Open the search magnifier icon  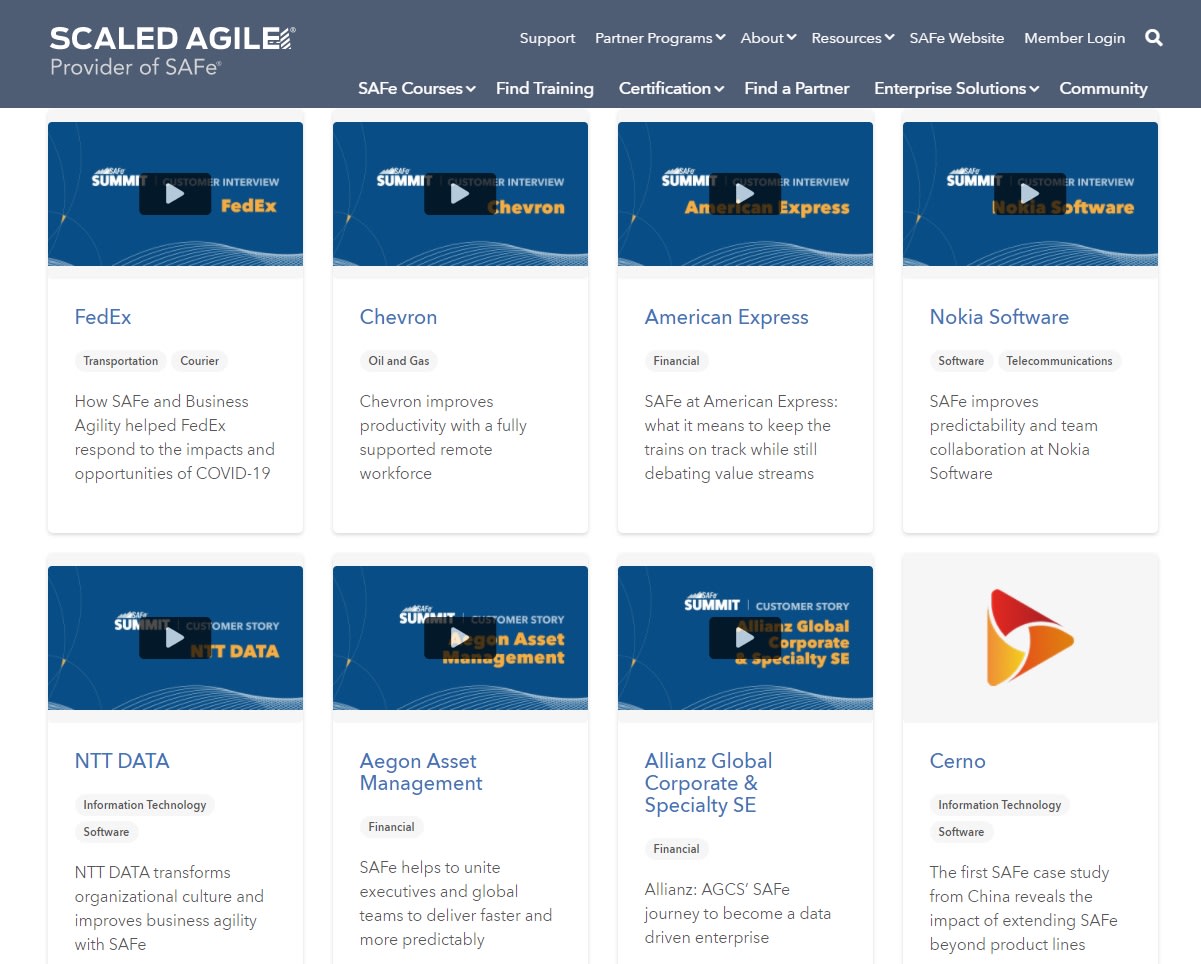click(1153, 38)
